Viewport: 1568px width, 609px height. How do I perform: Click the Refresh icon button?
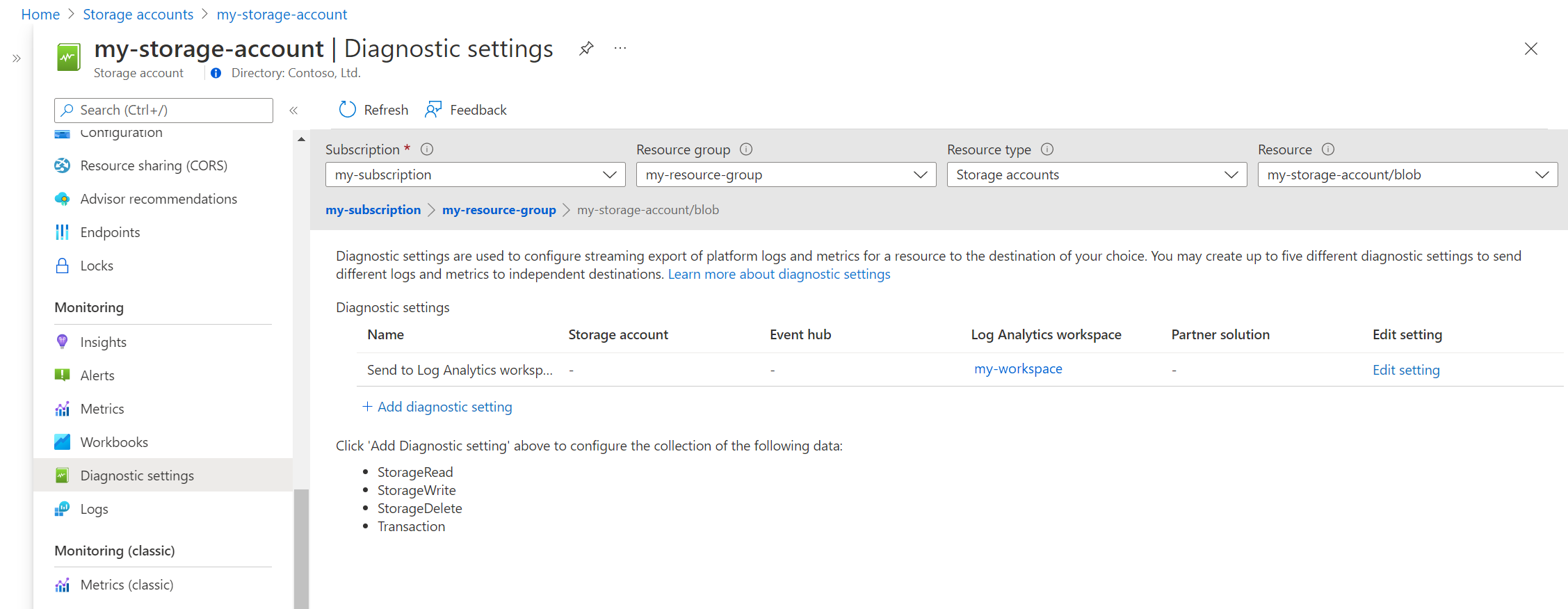click(x=348, y=110)
